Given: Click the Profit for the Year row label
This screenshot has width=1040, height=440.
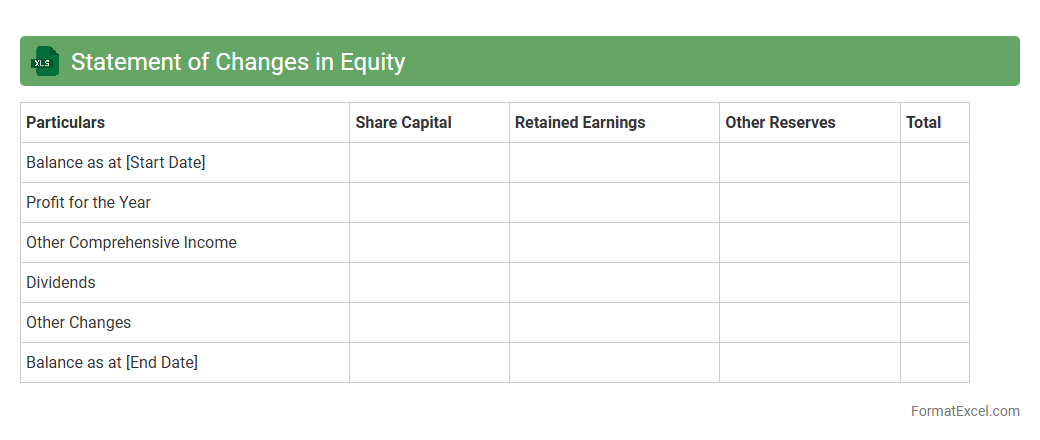Looking at the screenshot, I should (x=88, y=203).
